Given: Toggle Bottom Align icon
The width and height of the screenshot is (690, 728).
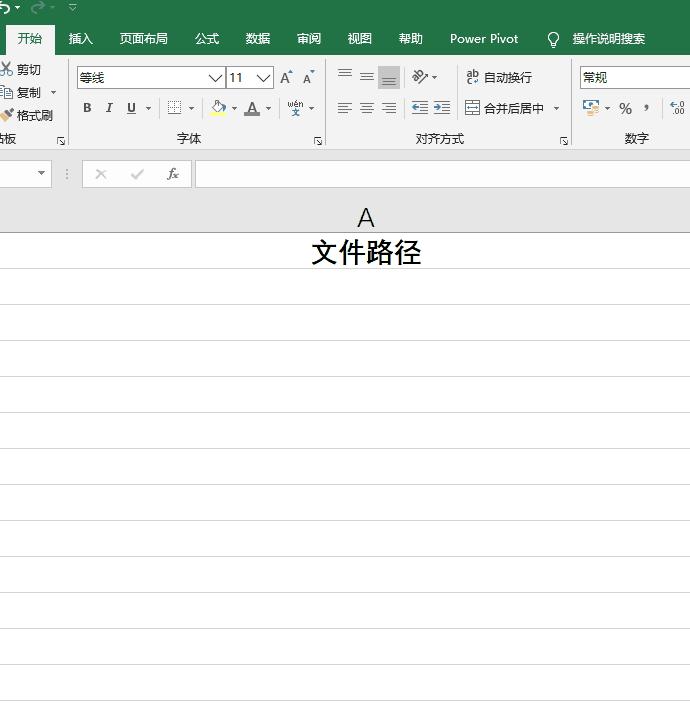Looking at the screenshot, I should pyautogui.click(x=389, y=77).
